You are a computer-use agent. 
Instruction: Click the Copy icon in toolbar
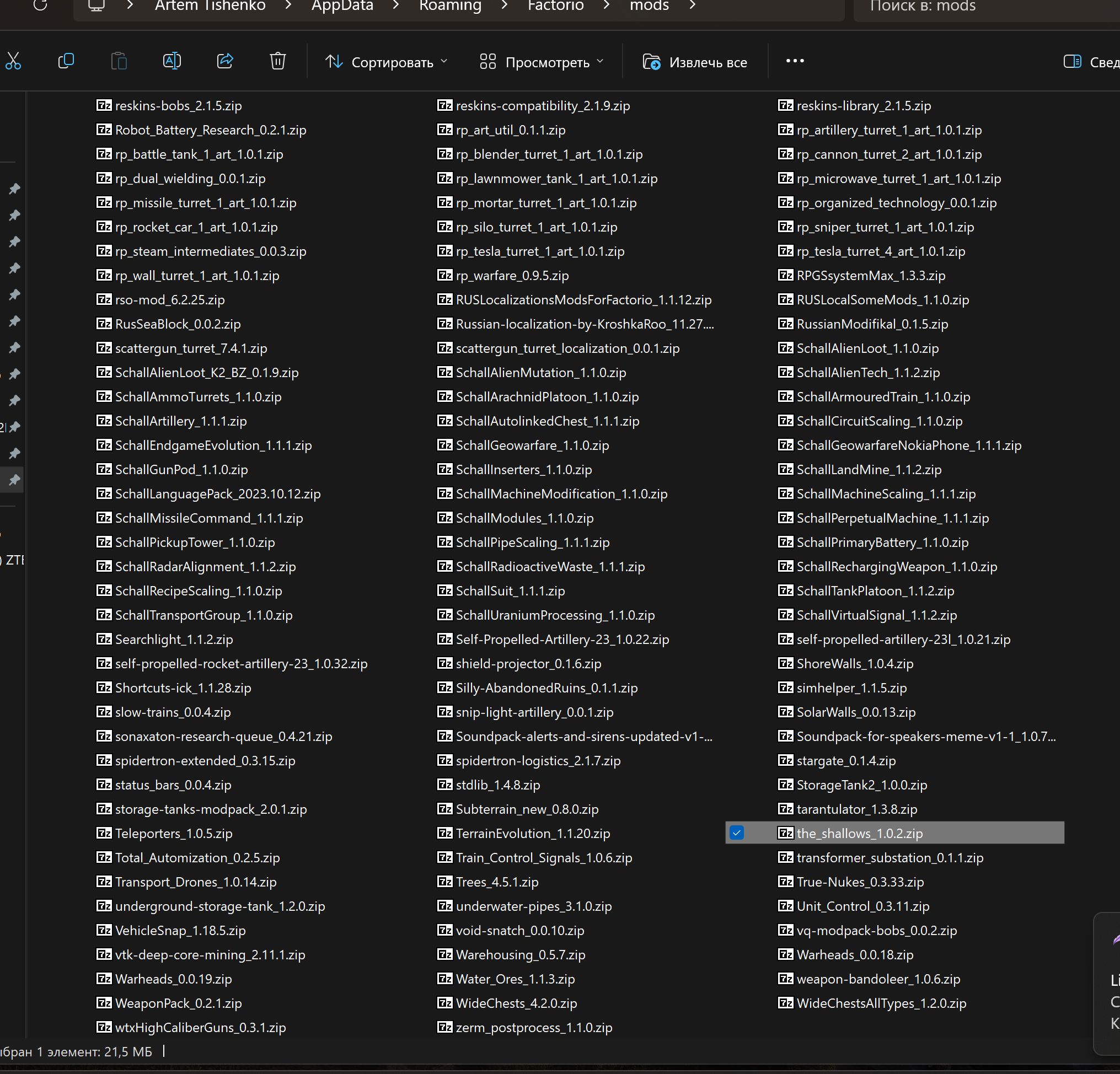click(66, 61)
